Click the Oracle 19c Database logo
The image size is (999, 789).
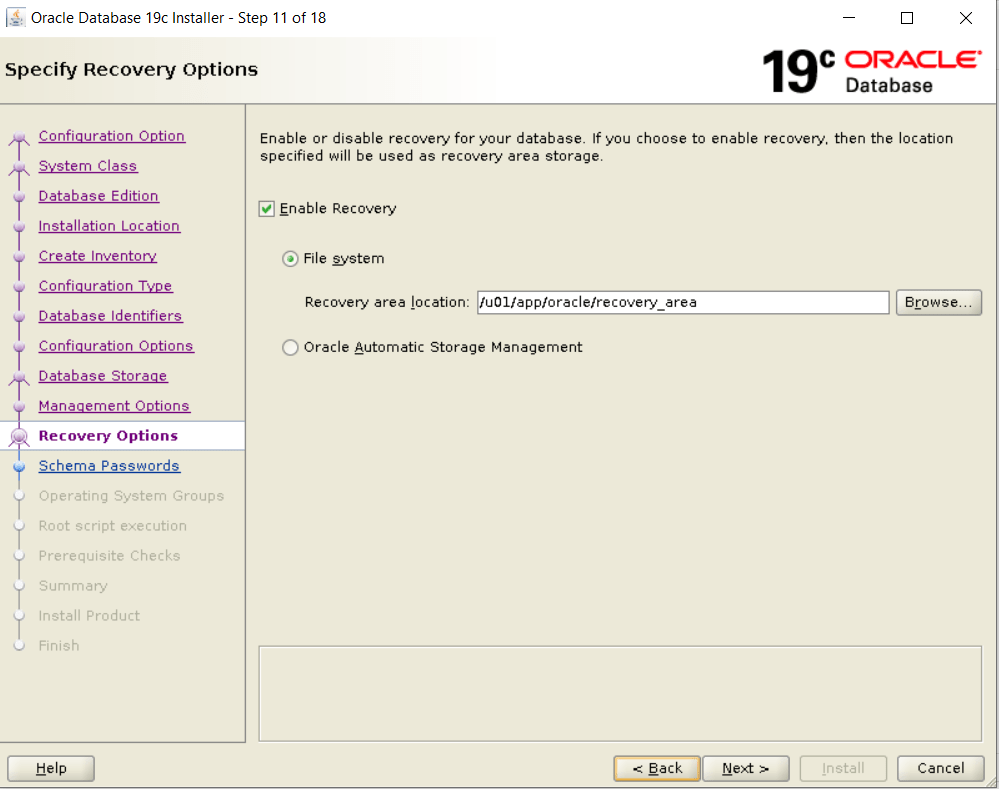point(871,70)
